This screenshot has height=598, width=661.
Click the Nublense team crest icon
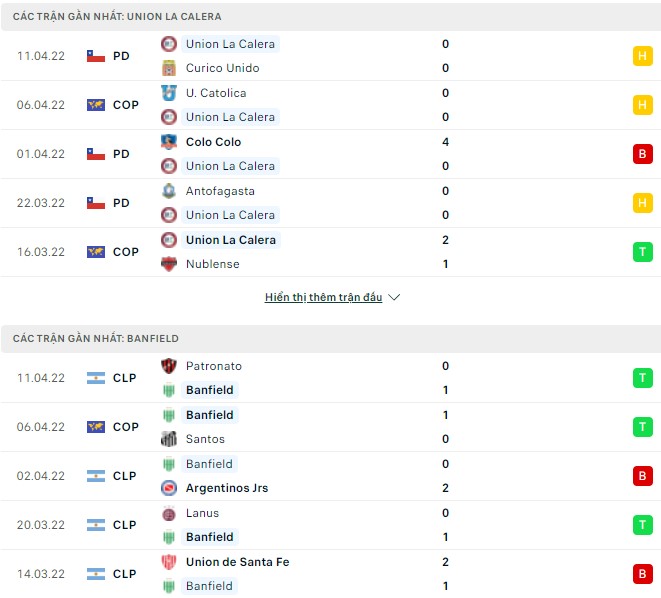(169, 264)
